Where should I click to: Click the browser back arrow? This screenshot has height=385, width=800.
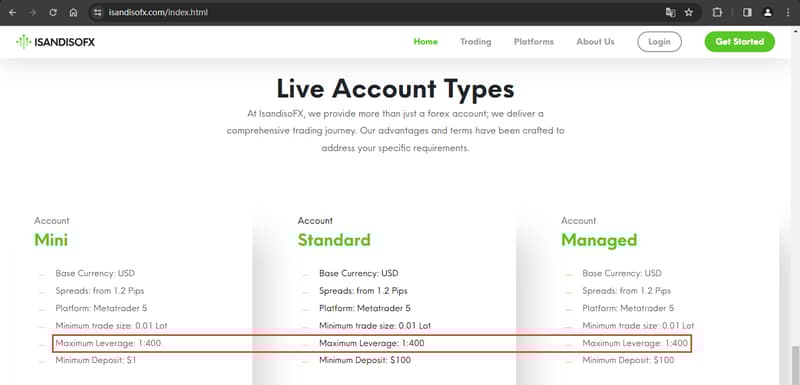pos(13,12)
